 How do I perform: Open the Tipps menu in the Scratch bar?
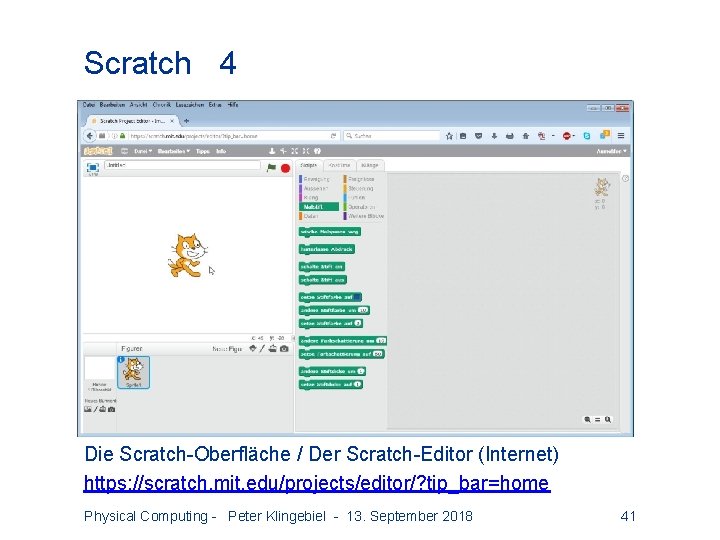click(x=202, y=151)
